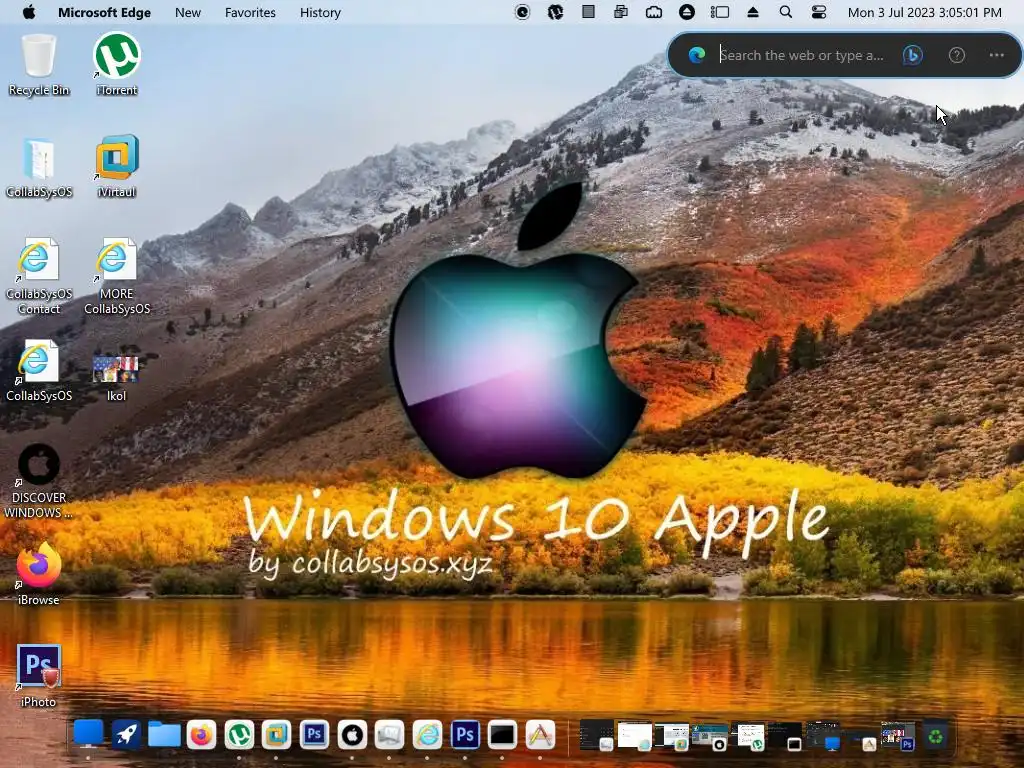Select the MORE CollabSysOS web shortcut
This screenshot has height=768, width=1024.
click(x=117, y=276)
